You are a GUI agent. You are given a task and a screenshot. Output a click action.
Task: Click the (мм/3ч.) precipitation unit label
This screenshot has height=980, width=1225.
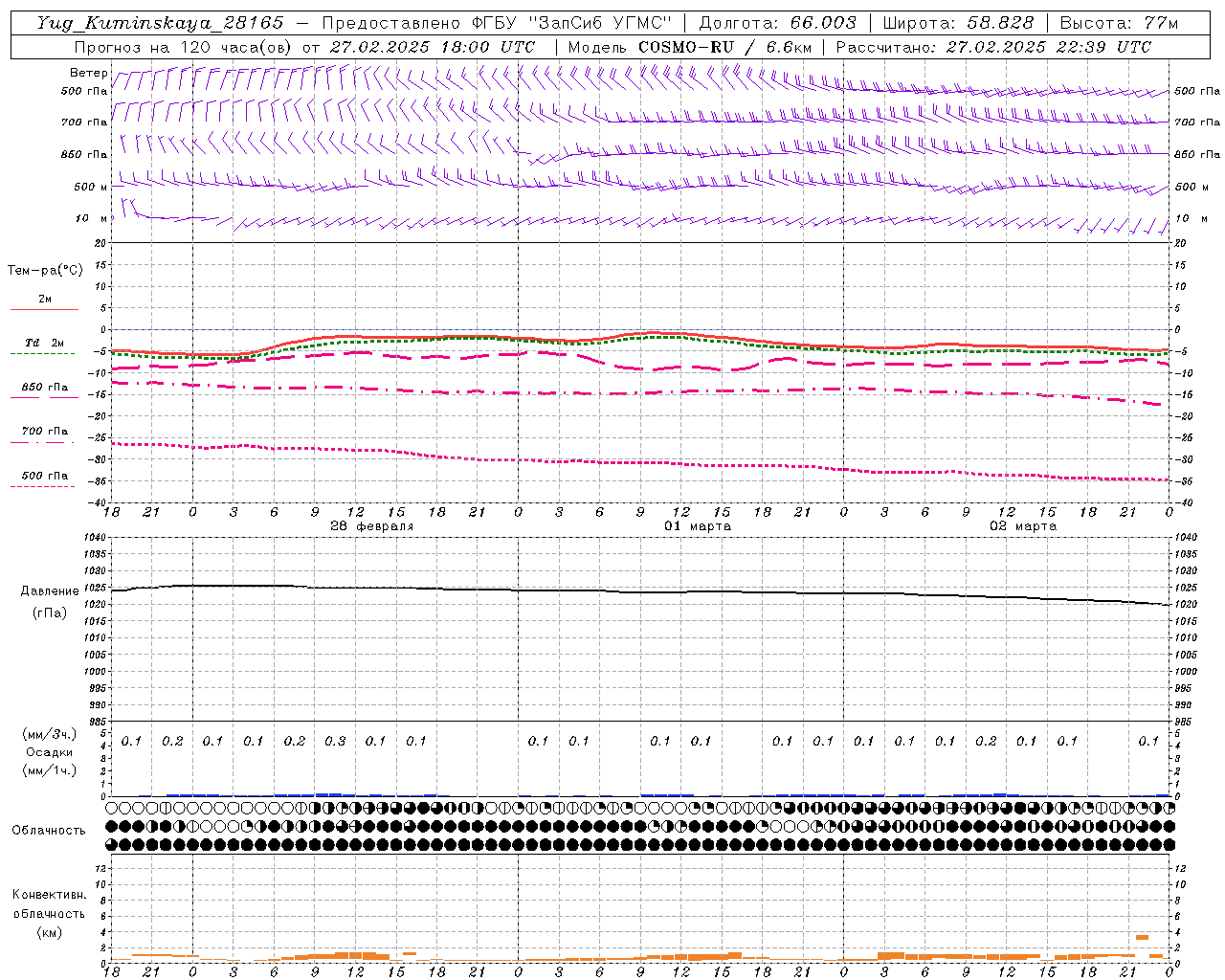click(x=49, y=734)
